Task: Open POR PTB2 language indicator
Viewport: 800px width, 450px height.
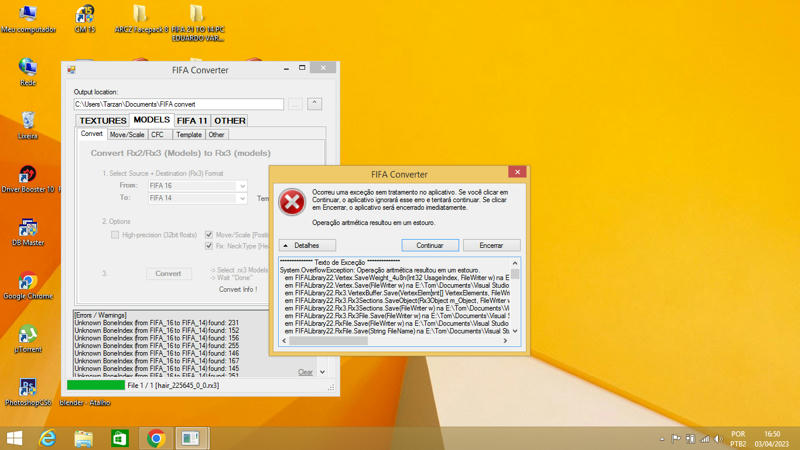Action: point(738,439)
